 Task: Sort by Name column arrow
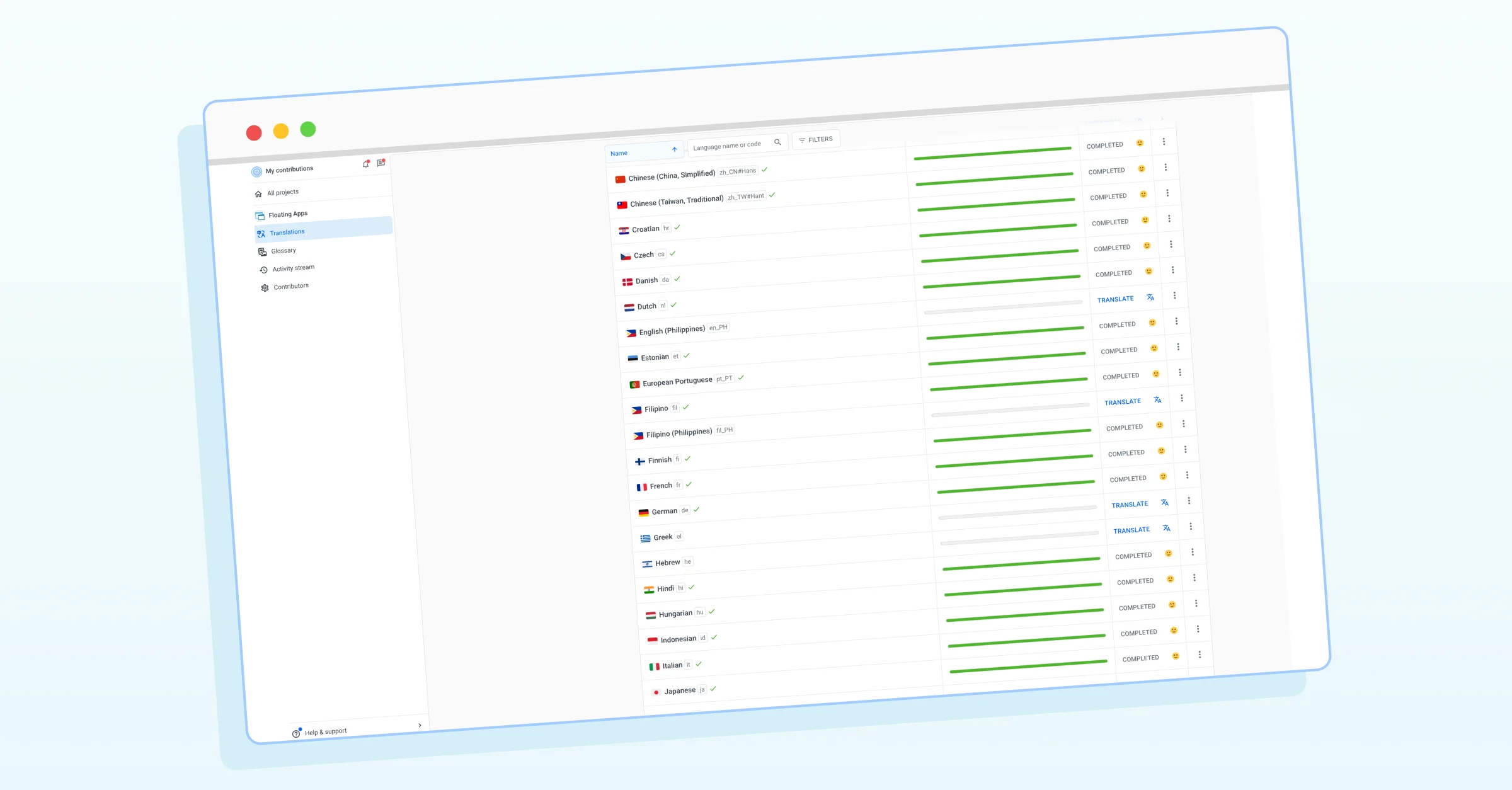pyautogui.click(x=674, y=150)
